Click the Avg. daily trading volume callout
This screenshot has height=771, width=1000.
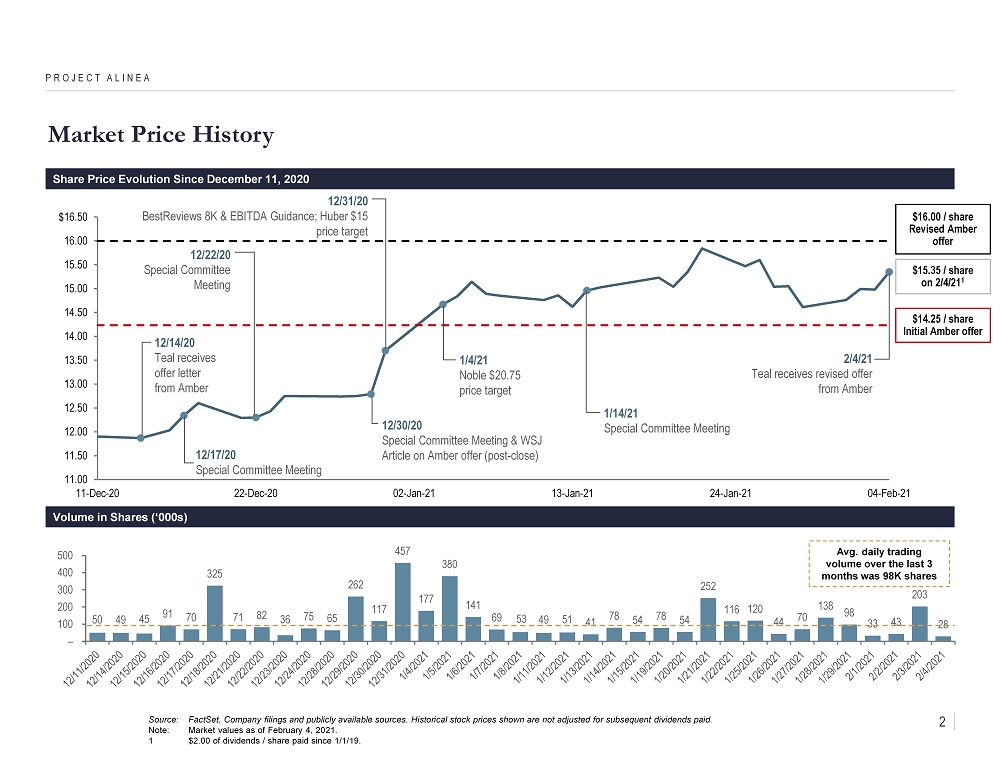click(x=881, y=565)
